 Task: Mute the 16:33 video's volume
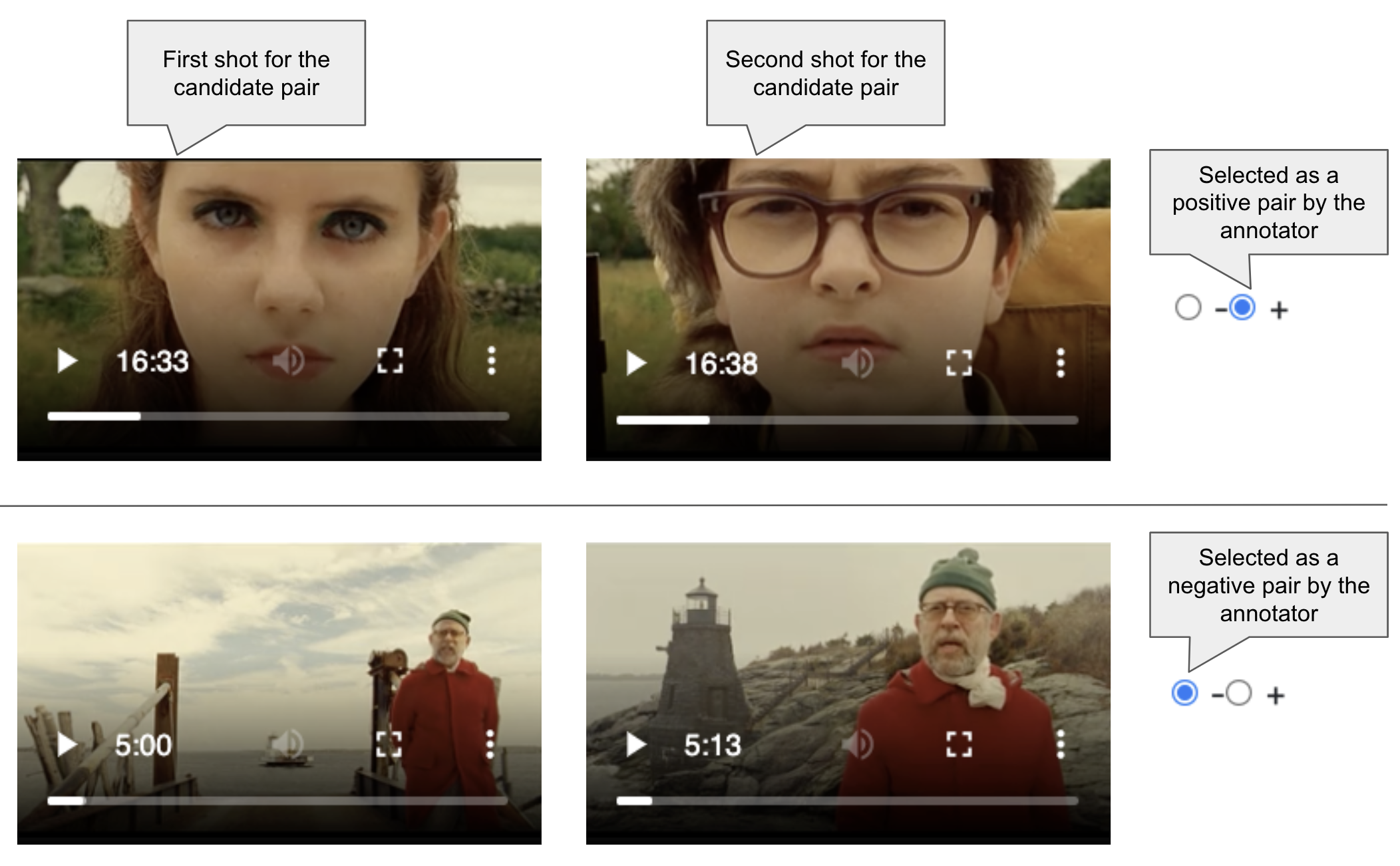point(287,361)
